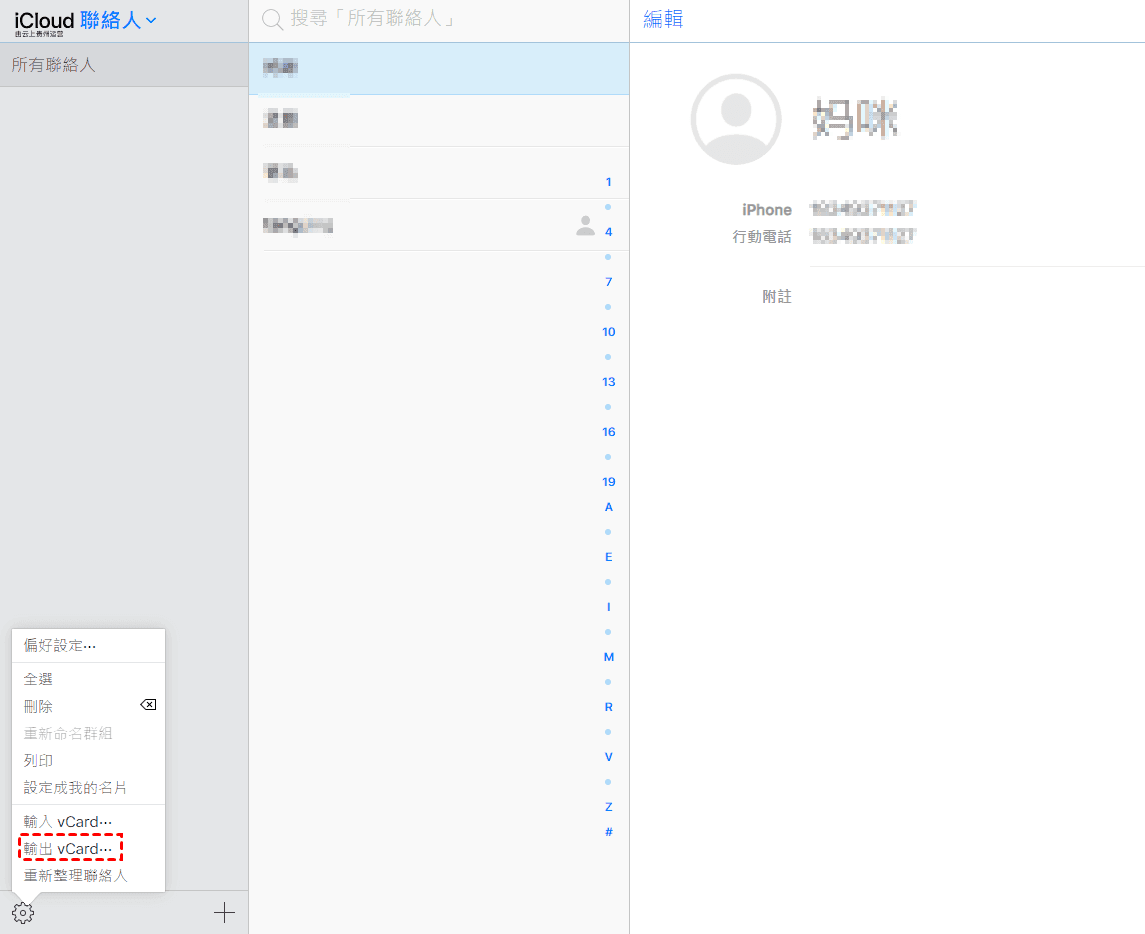Click the delete backspace icon in menu

click(x=147, y=705)
